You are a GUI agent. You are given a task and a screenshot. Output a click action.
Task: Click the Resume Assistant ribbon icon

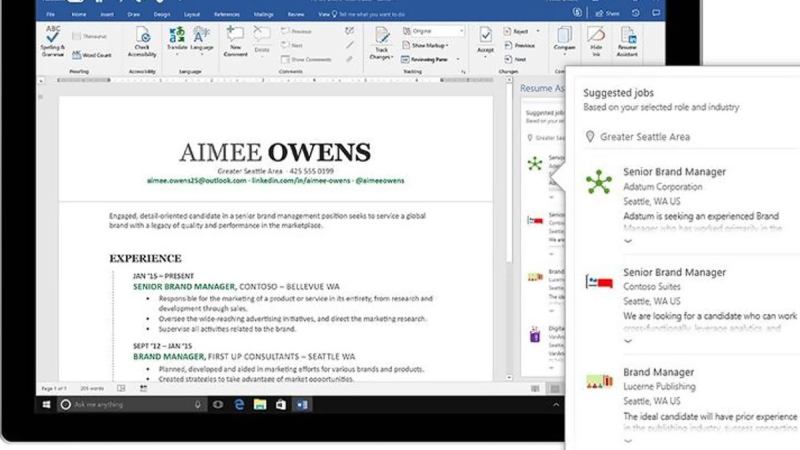[627, 40]
